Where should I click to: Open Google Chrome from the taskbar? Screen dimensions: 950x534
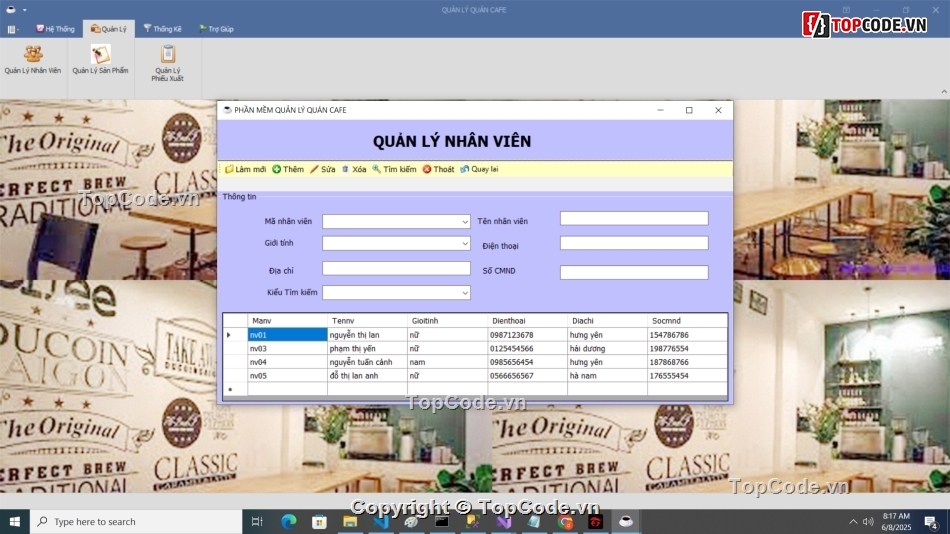tap(565, 521)
